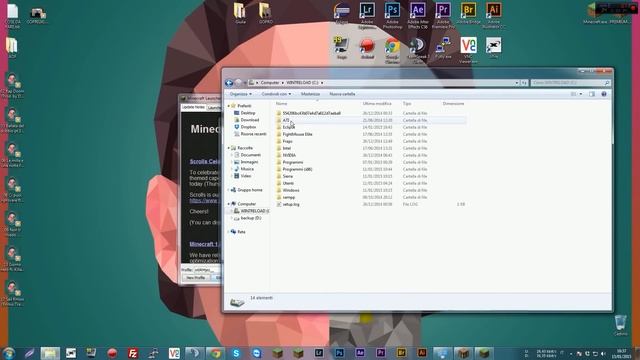The width and height of the screenshot is (640, 360).
Task: Open the Cestino recycle bin icon
Action: pyautogui.click(x=620, y=325)
